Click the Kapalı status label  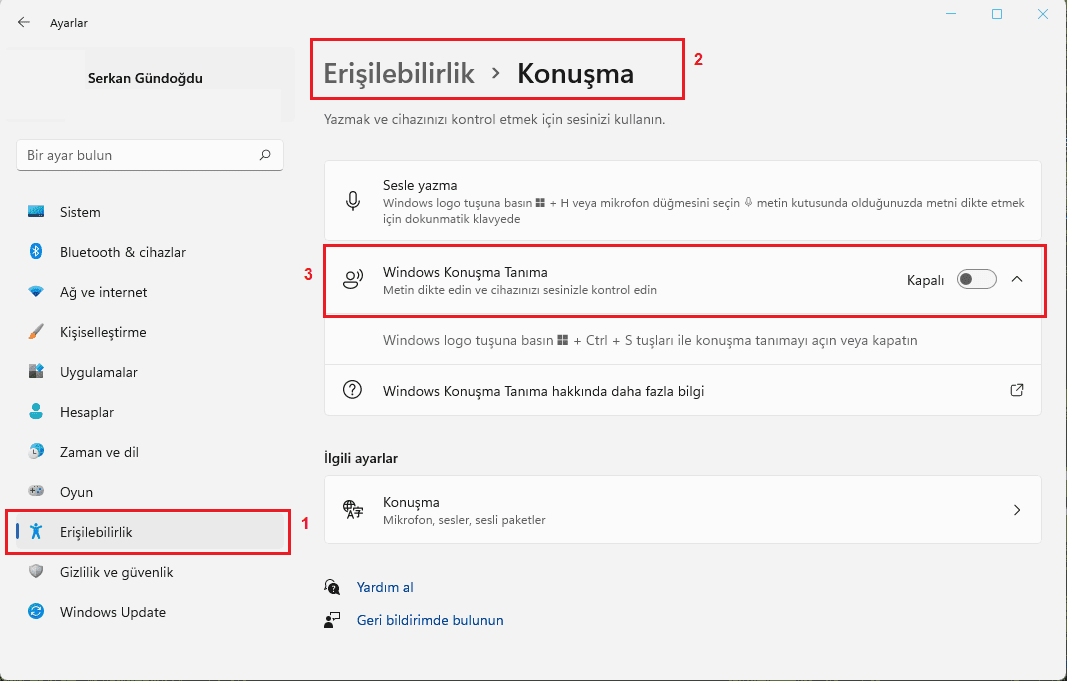(925, 280)
